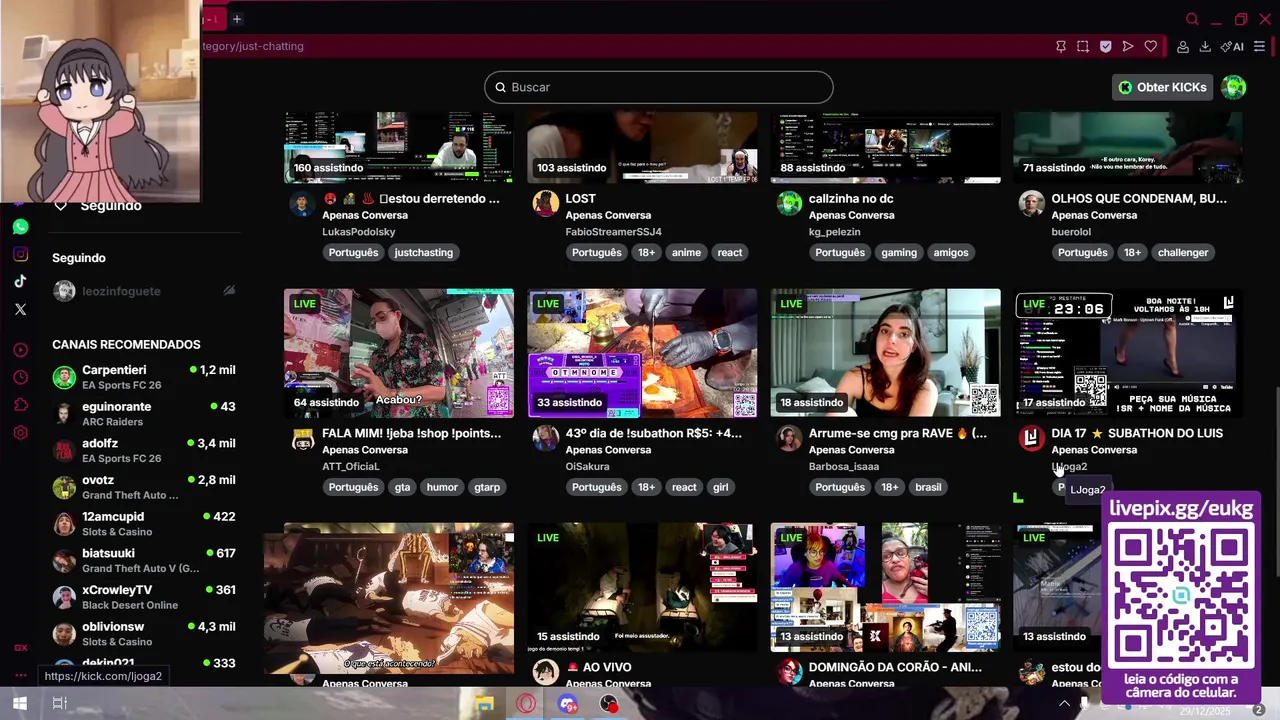The height and width of the screenshot is (720, 1280).
Task: Toggle the ad blocker shield icon
Action: click(x=1106, y=46)
